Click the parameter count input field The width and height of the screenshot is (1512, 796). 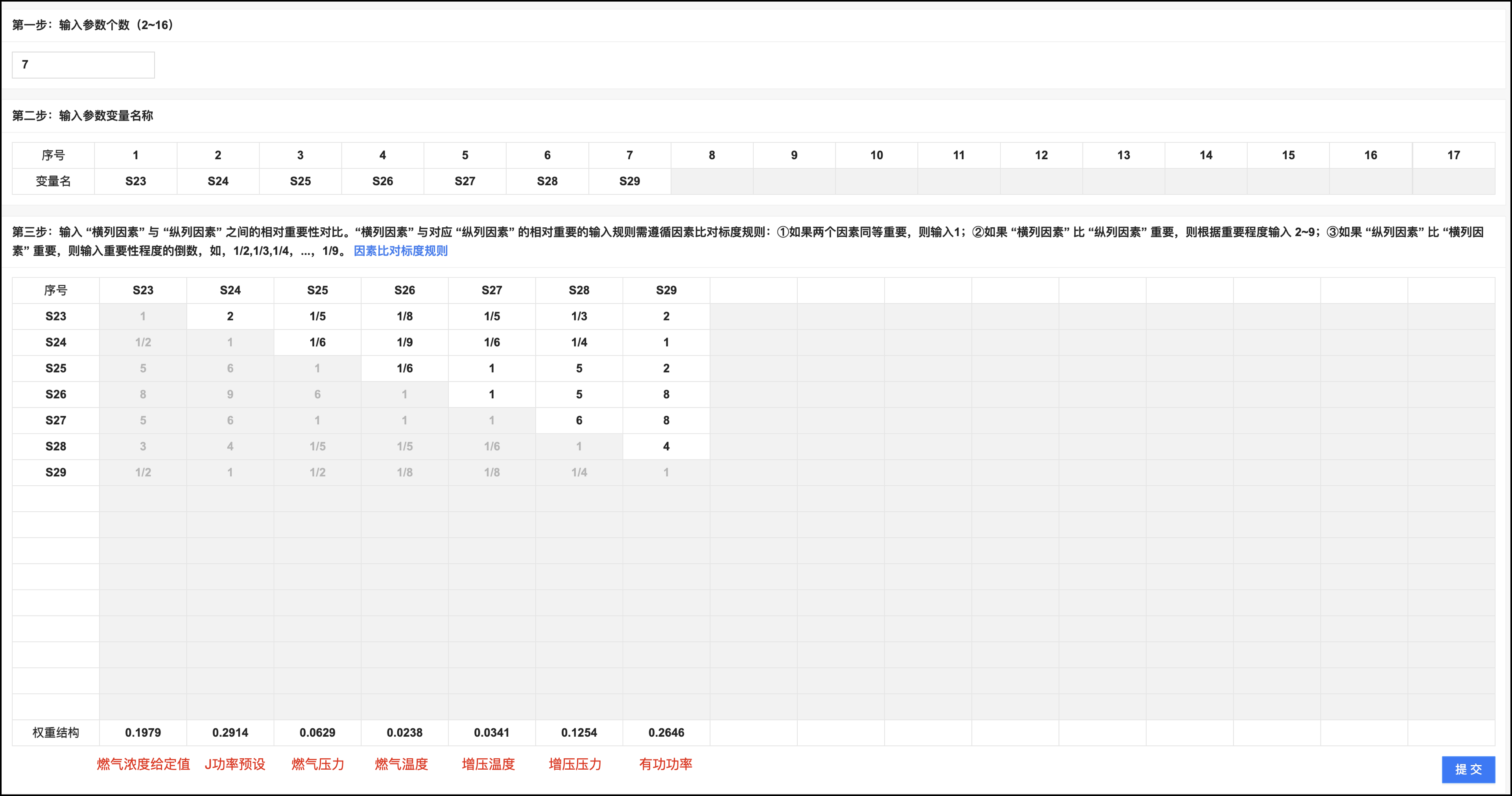[83, 64]
